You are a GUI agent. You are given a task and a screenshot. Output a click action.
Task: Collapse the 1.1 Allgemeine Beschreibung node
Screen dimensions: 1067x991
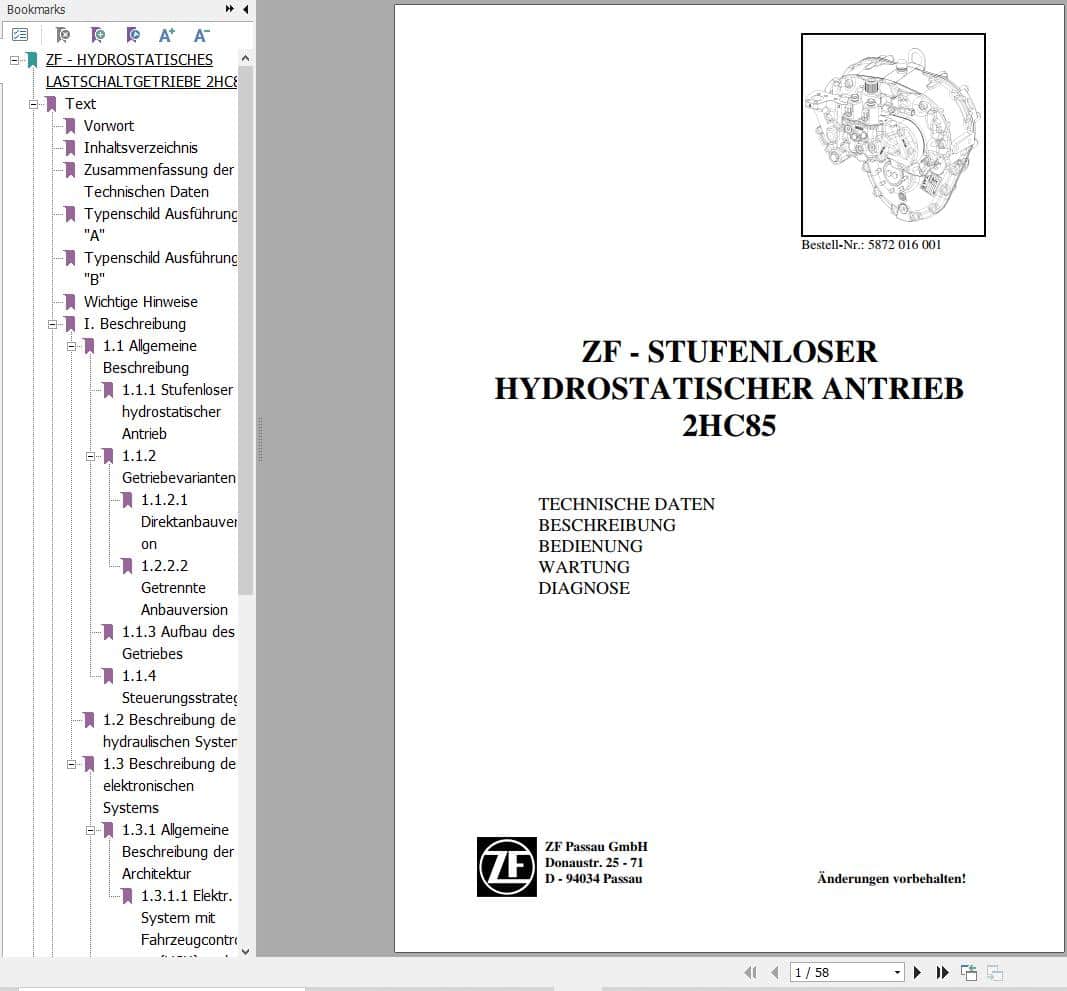pos(71,346)
